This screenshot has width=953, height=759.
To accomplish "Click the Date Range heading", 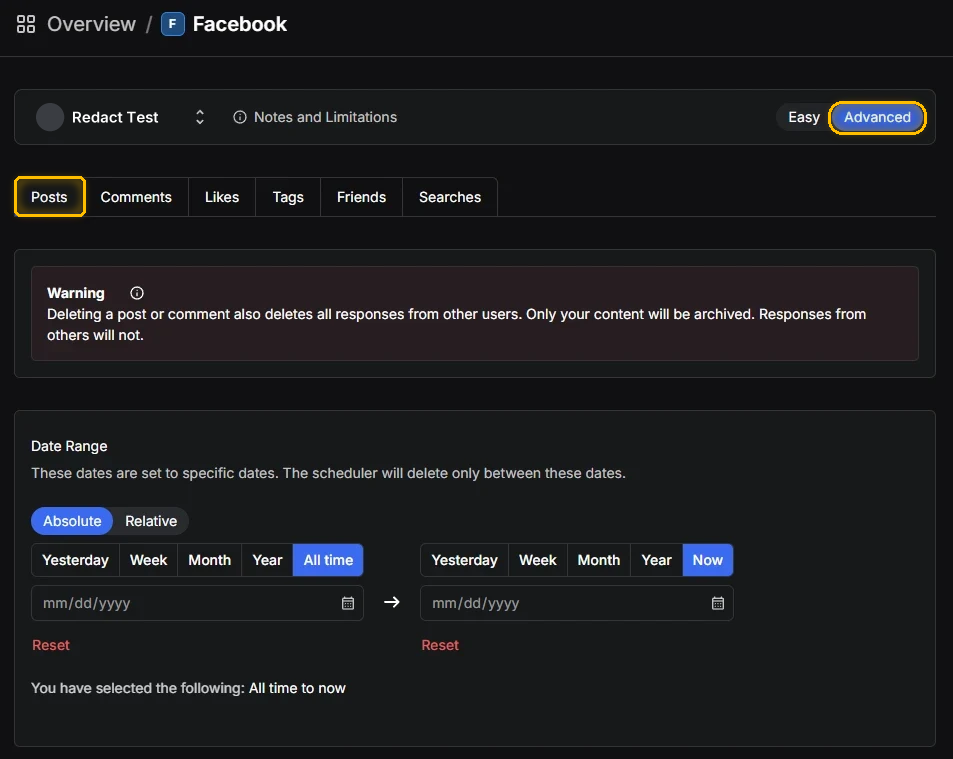I will click(69, 446).
